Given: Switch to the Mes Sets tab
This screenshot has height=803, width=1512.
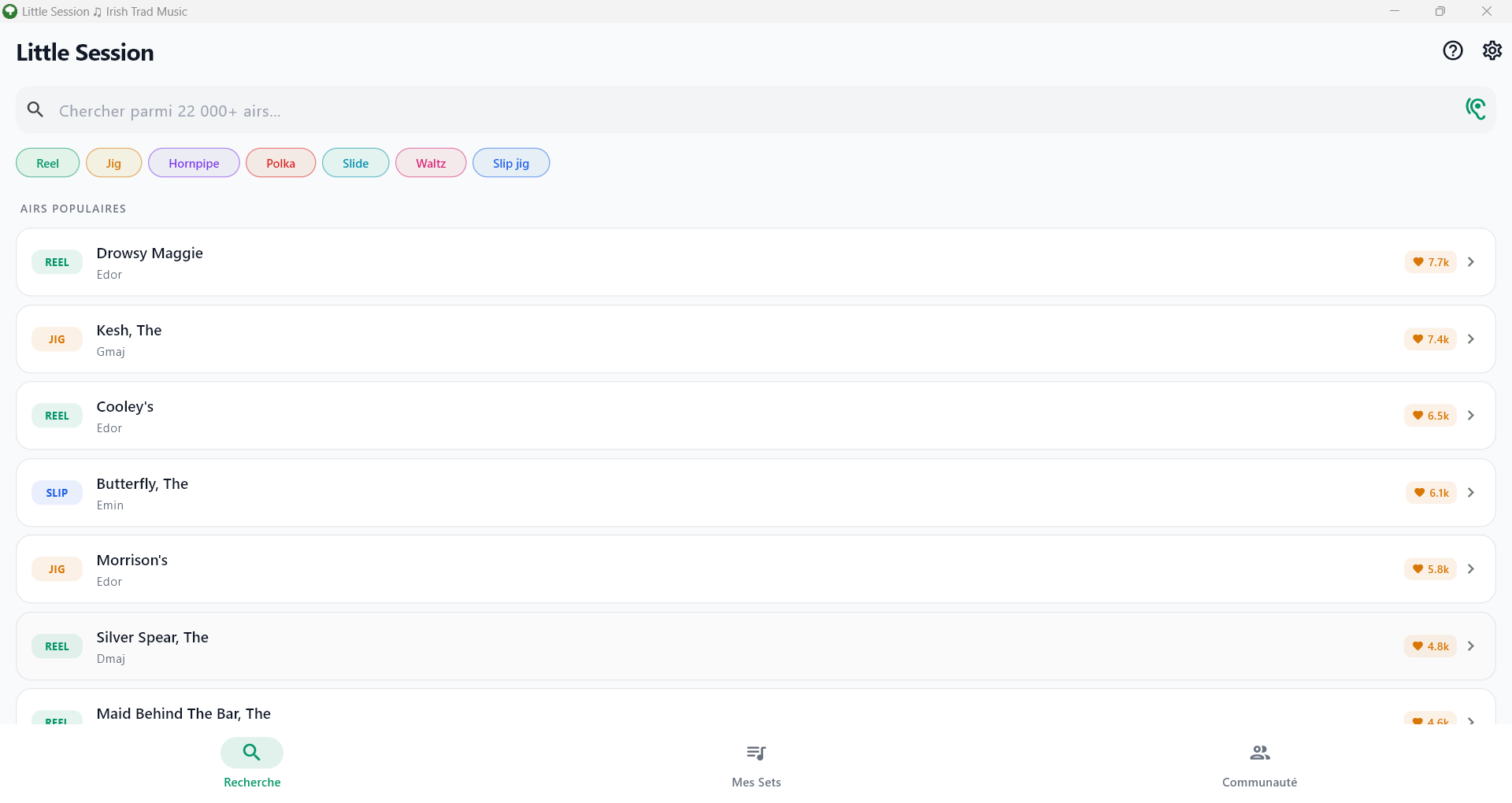Looking at the screenshot, I should pos(756,765).
